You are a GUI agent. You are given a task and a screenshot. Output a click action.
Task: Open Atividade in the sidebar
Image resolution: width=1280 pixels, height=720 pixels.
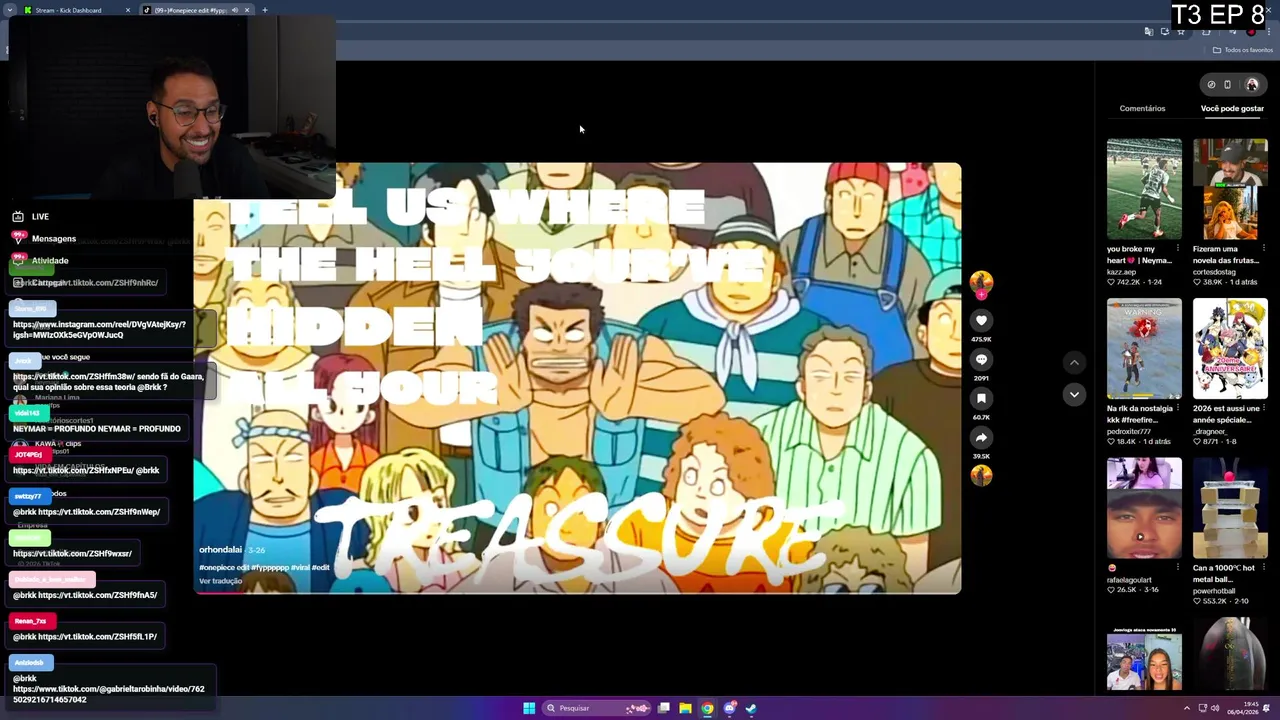(40, 260)
